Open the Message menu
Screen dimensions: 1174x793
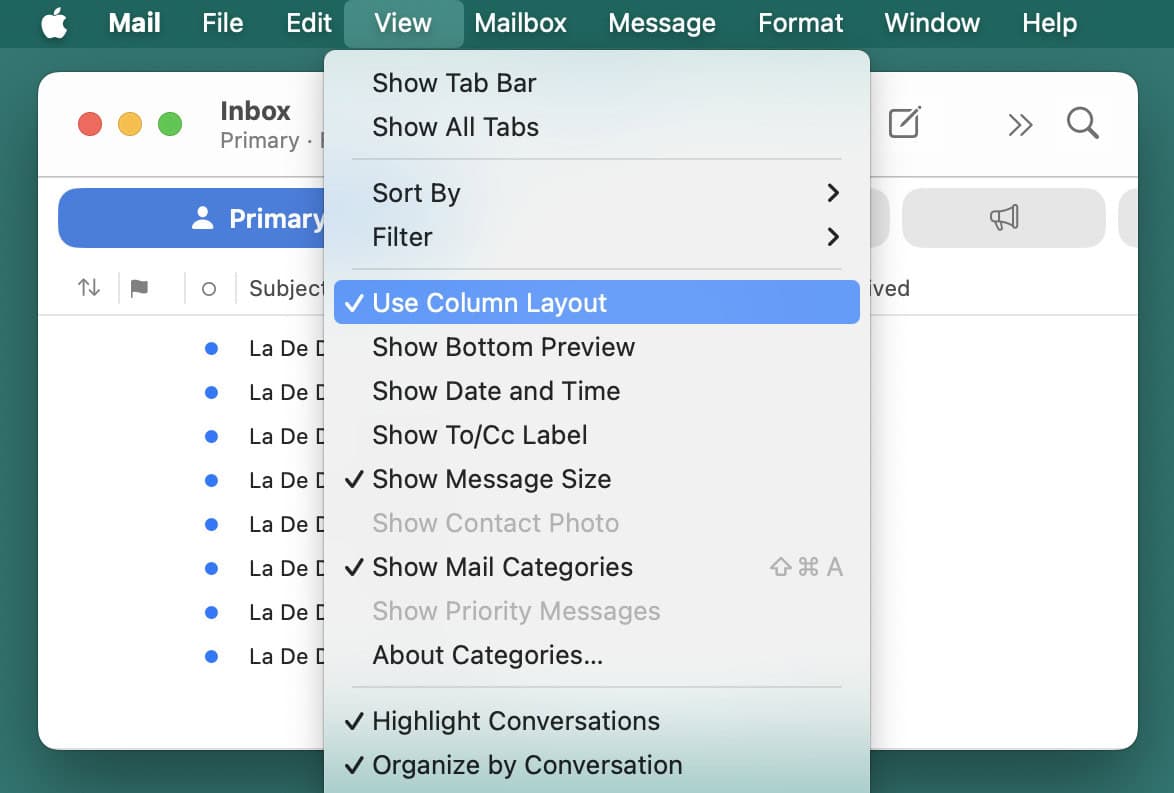(x=662, y=23)
